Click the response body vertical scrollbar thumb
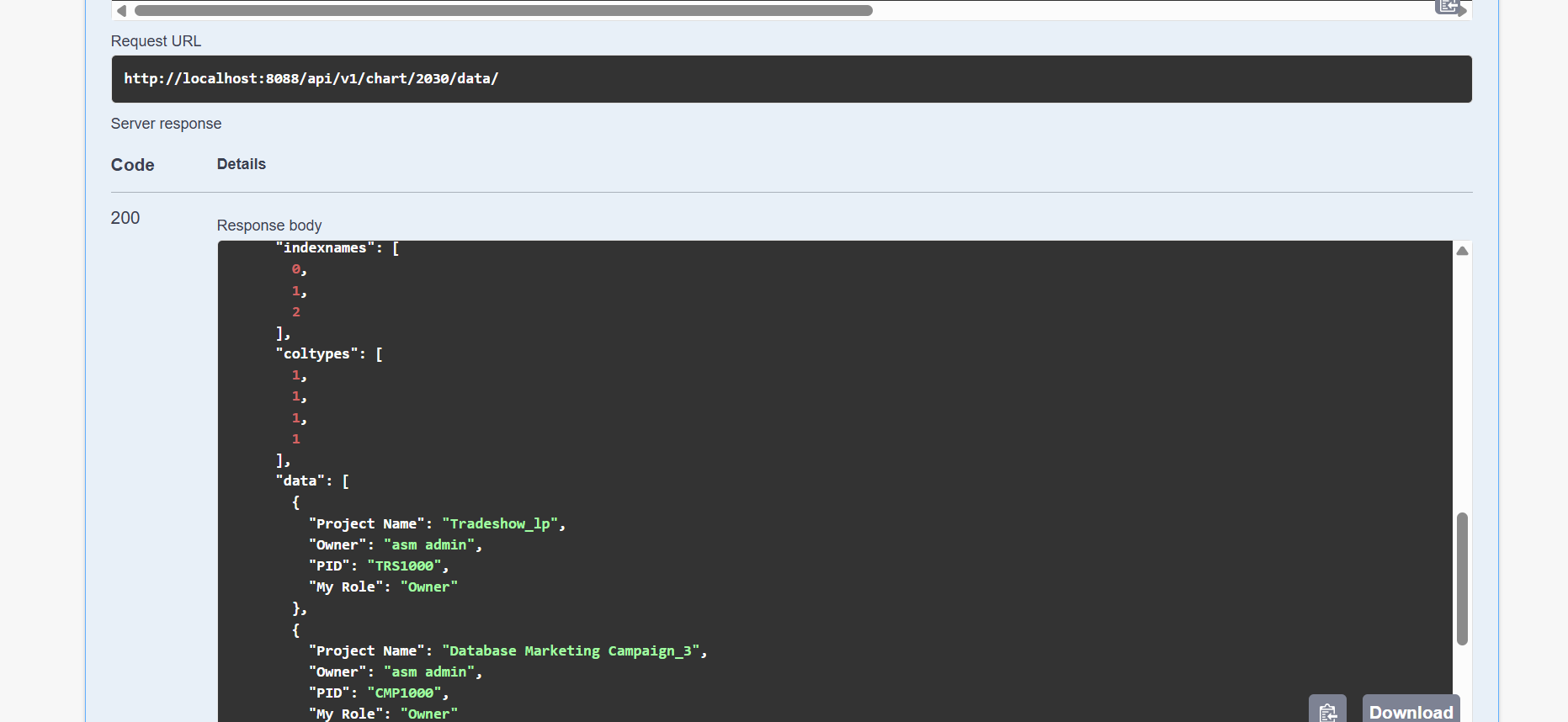Screen dimensions: 1568x722 1463,579
